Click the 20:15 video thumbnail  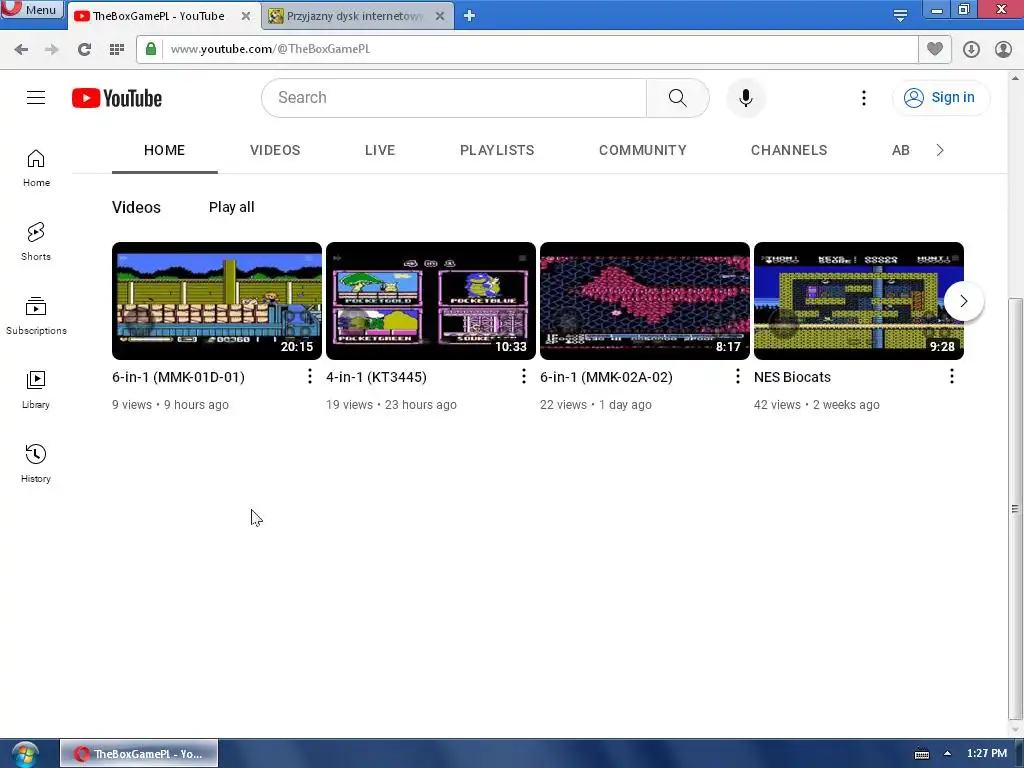[217, 301]
